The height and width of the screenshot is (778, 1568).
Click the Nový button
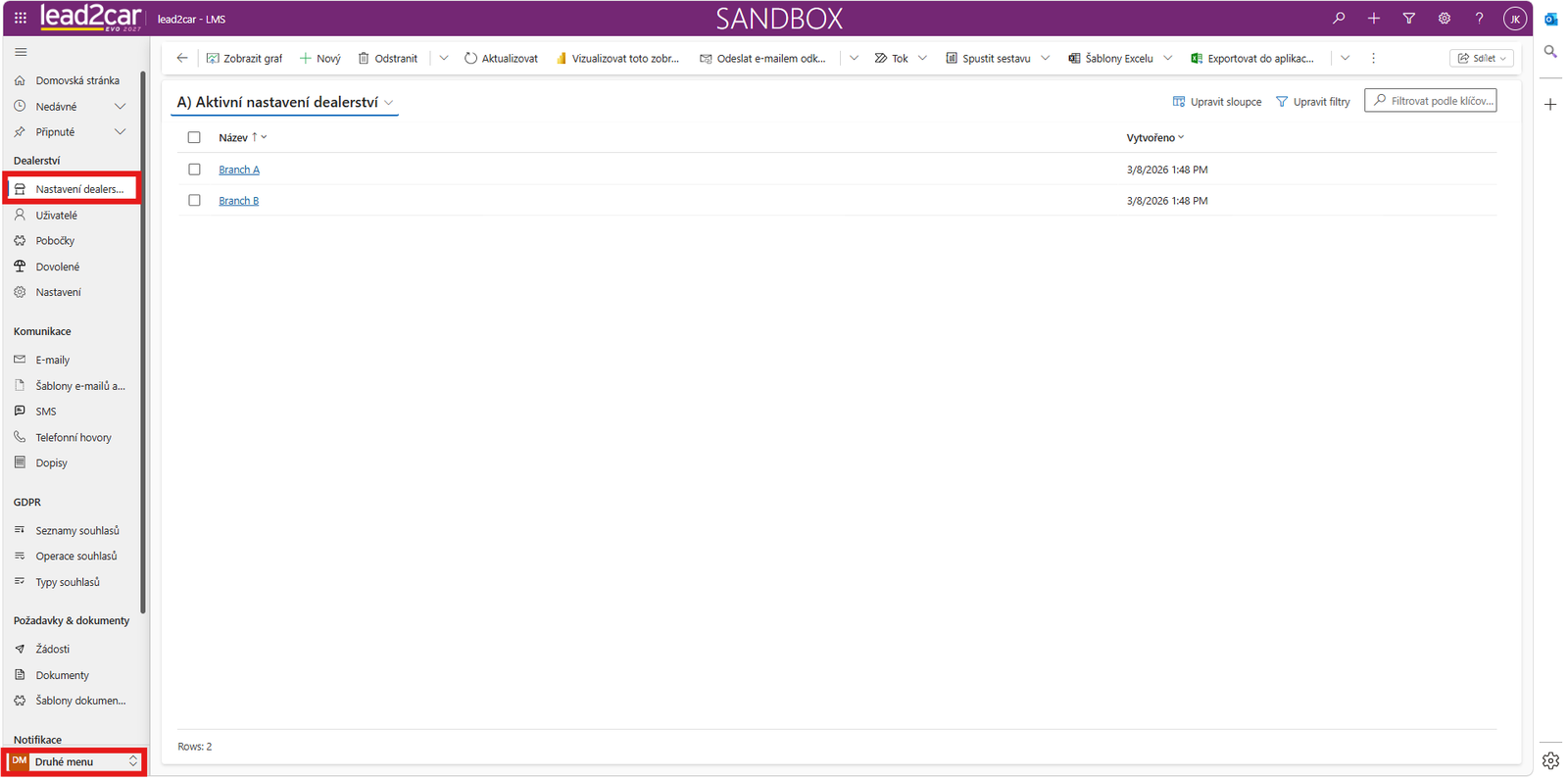point(320,58)
